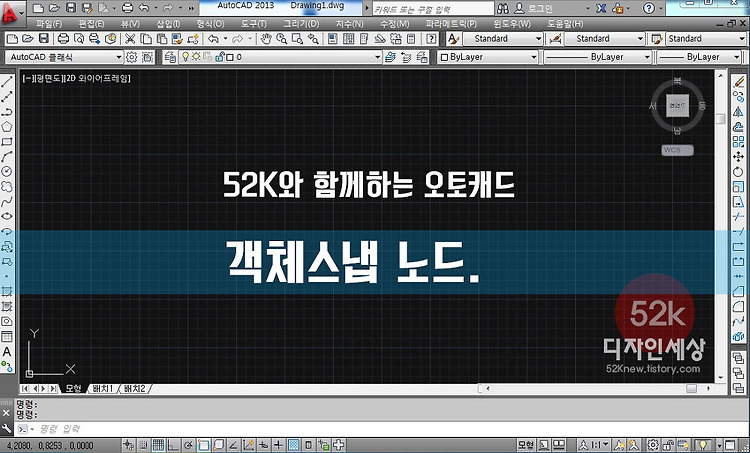The height and width of the screenshot is (453, 750).
Task: Click the Print icon in standard toolbar
Action: [x=63, y=39]
